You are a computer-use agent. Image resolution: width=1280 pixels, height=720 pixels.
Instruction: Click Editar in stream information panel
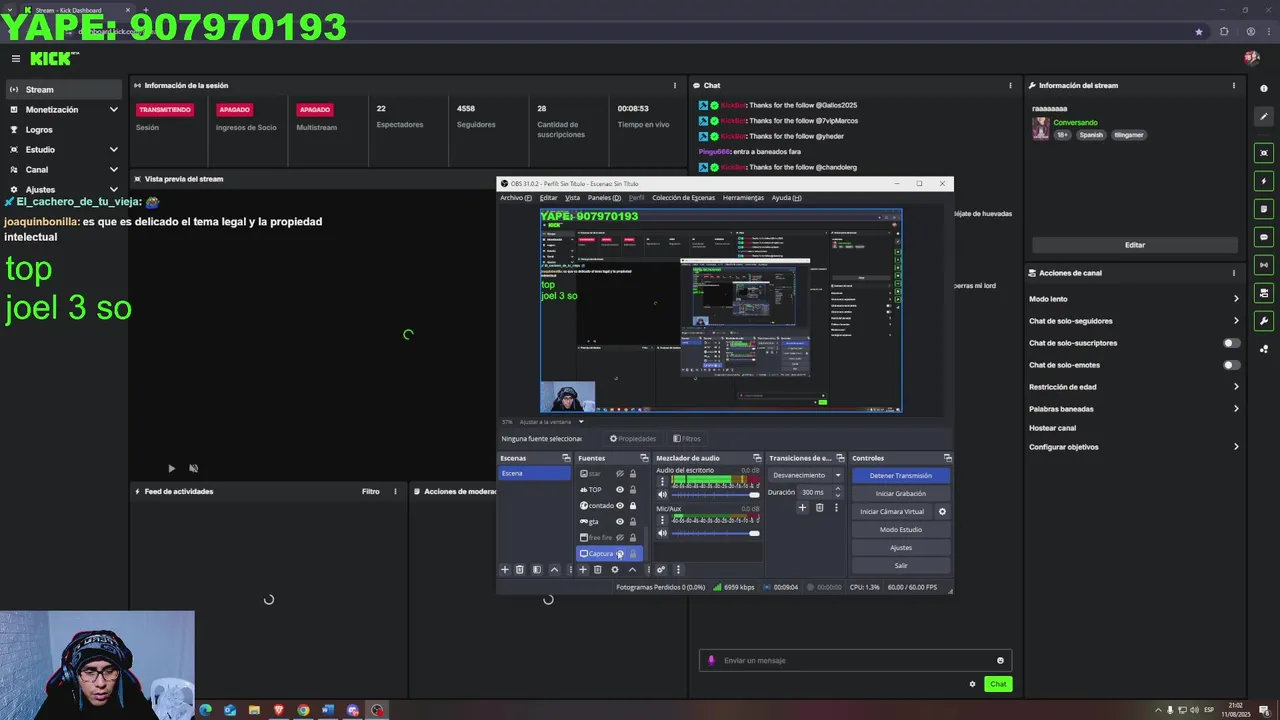coord(1135,245)
